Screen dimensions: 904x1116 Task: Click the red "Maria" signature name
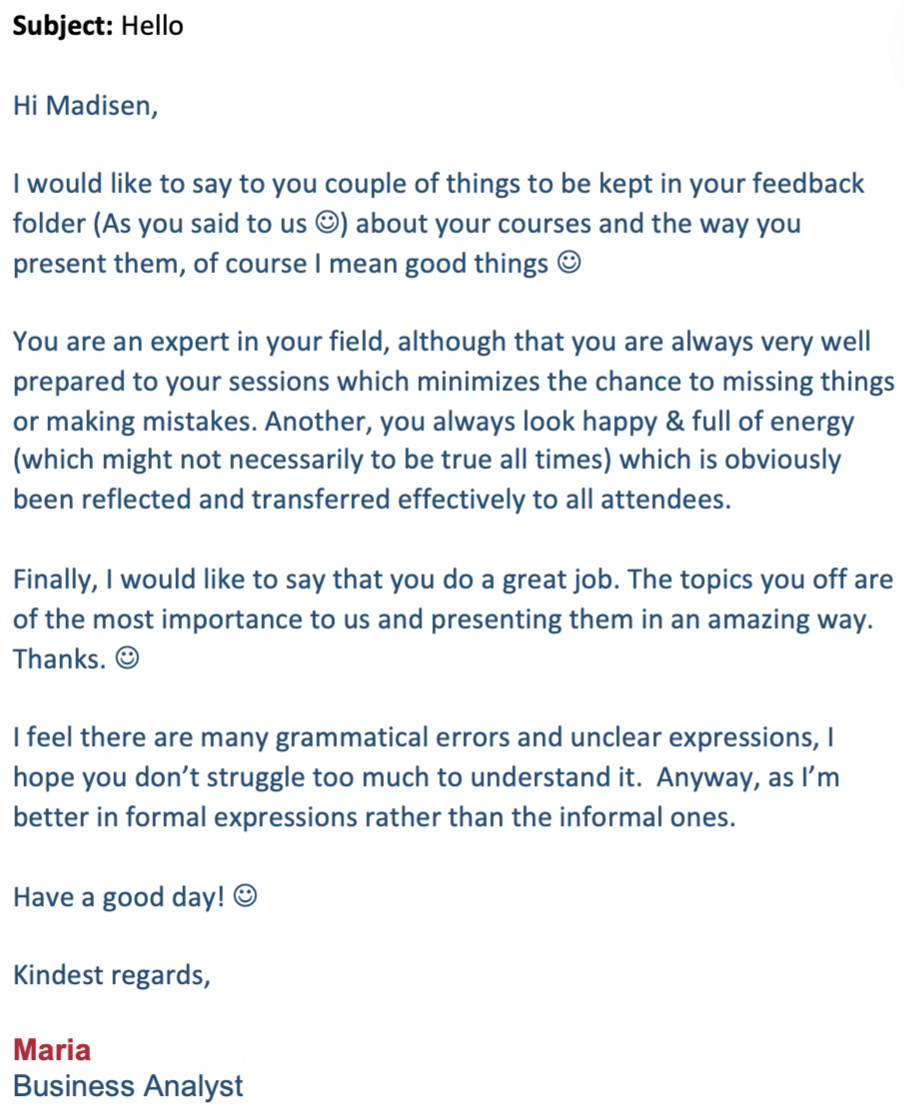point(52,1050)
